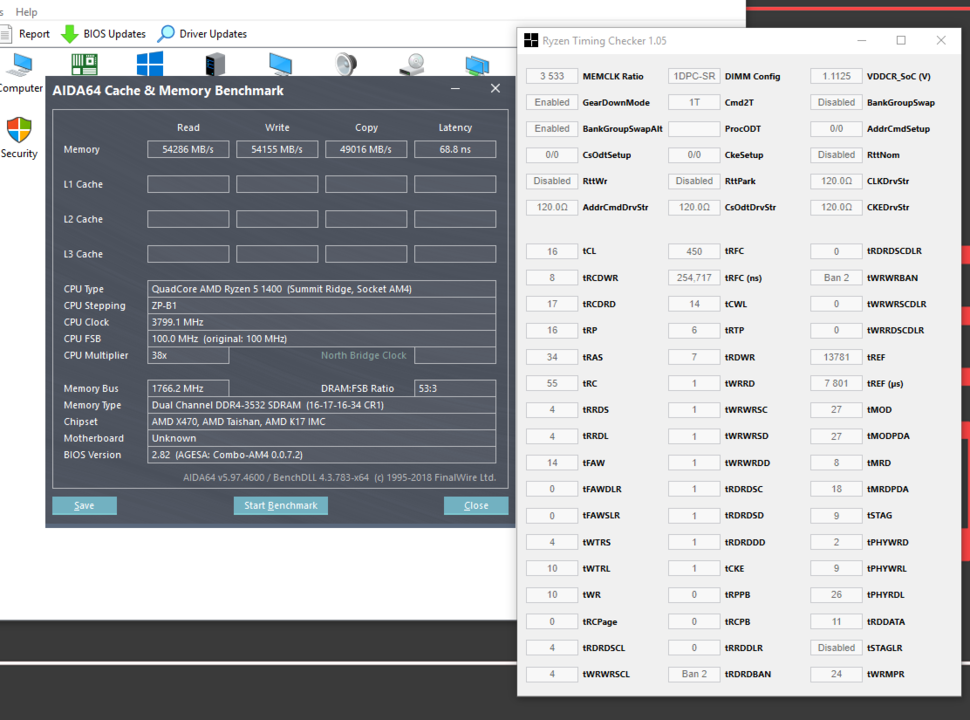Save the benchmark results
The width and height of the screenshot is (970, 720).
(x=84, y=505)
